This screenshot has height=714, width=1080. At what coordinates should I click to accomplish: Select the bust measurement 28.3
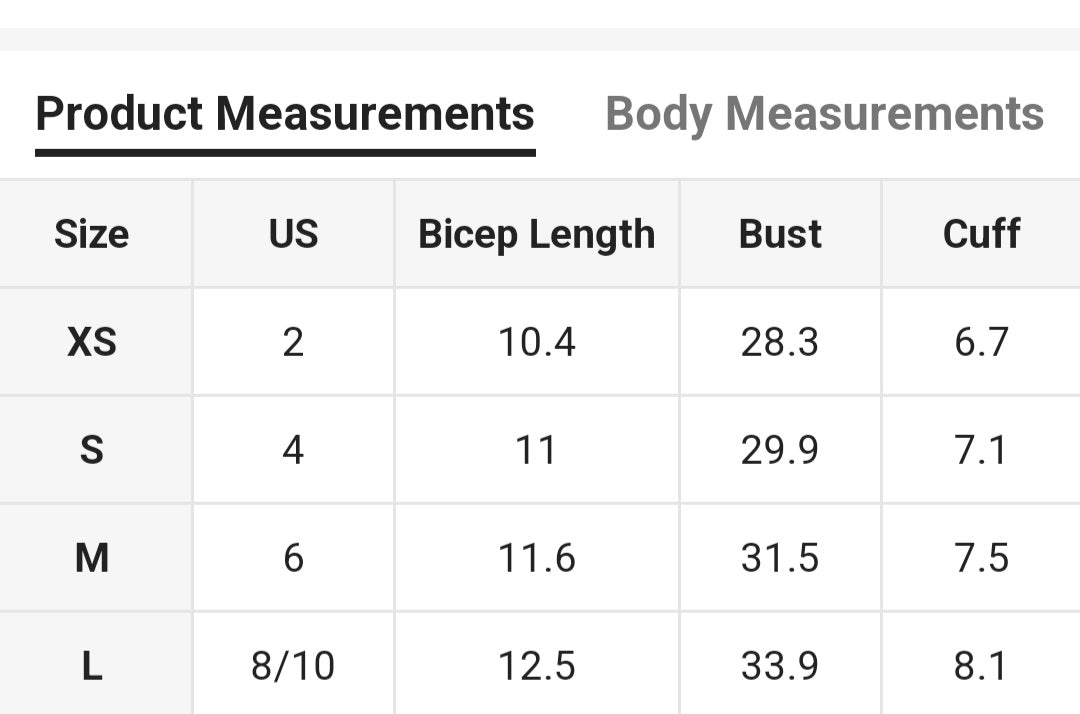780,341
